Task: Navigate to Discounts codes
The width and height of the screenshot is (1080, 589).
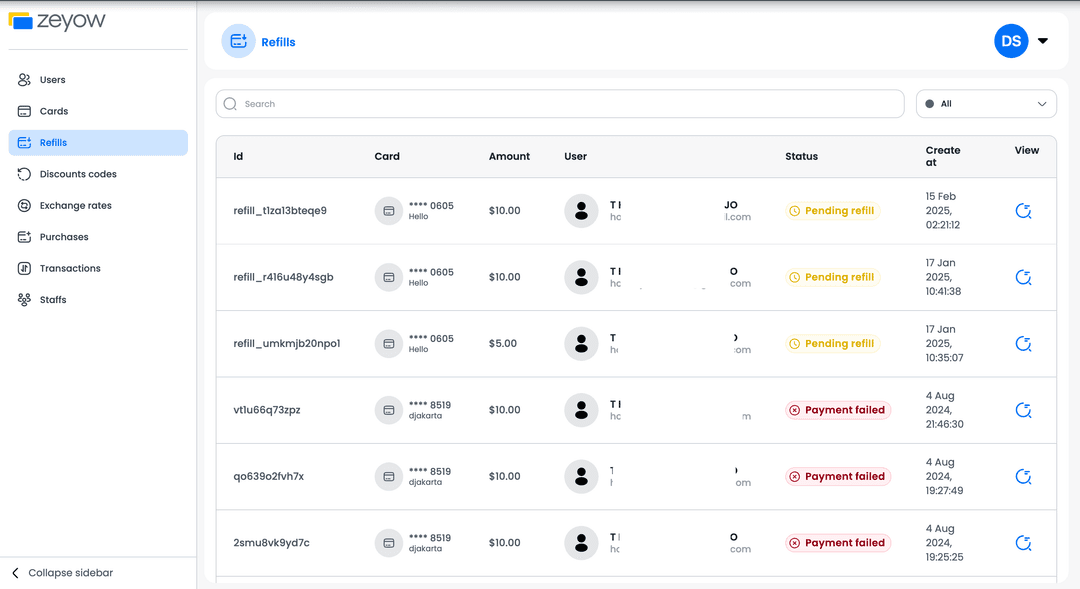Action: [77, 174]
